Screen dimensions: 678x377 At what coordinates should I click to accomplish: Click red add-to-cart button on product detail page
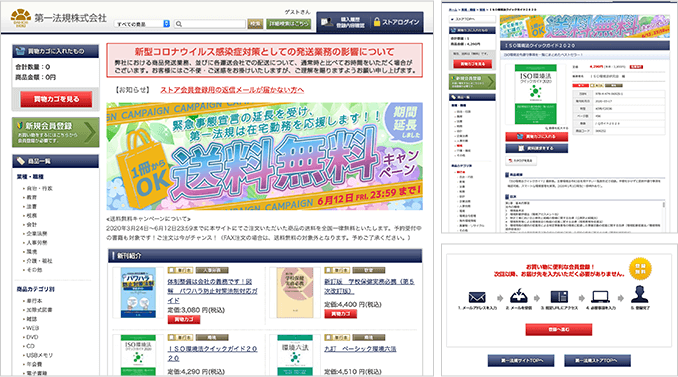(536, 137)
